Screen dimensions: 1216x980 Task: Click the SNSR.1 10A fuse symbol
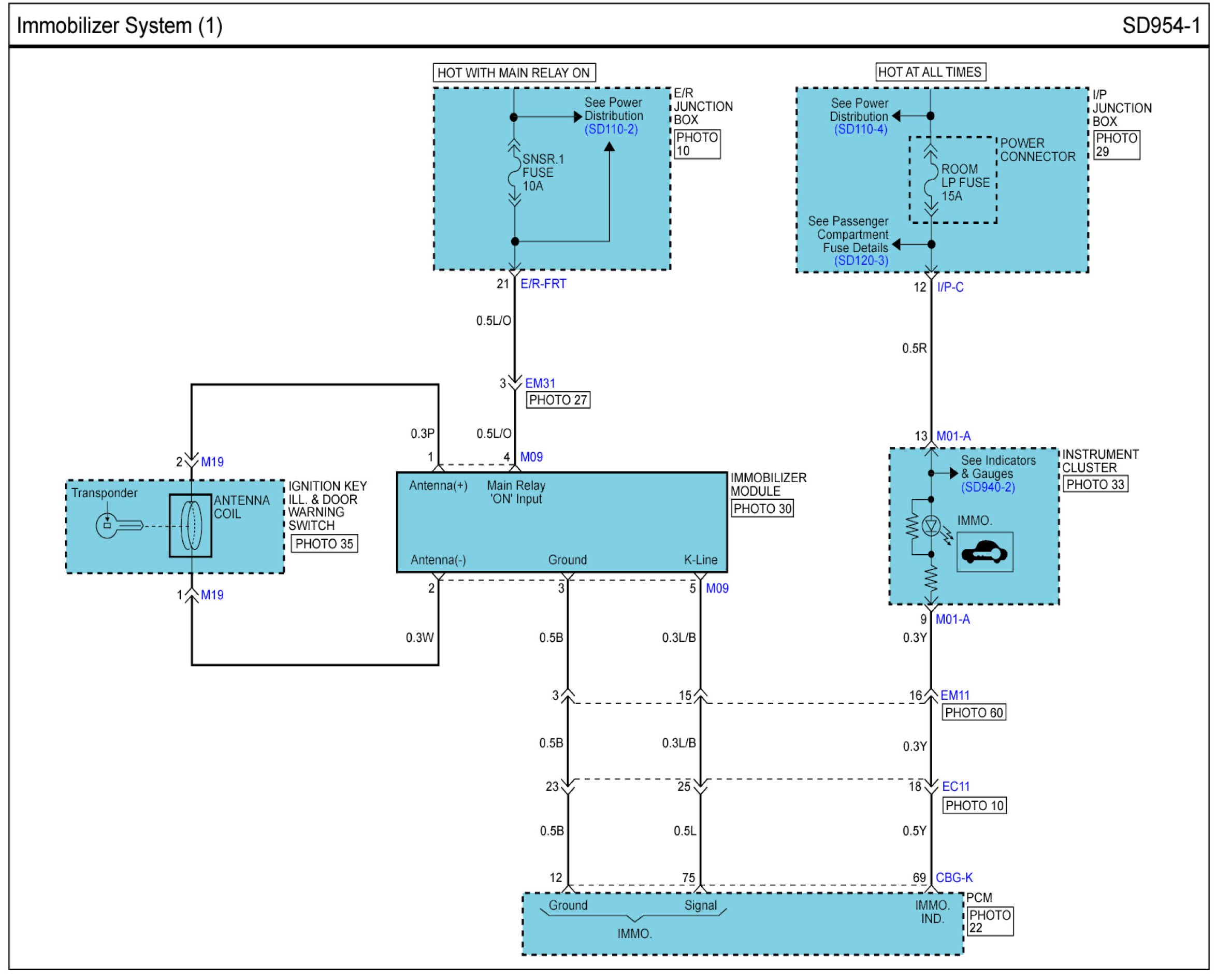click(514, 172)
